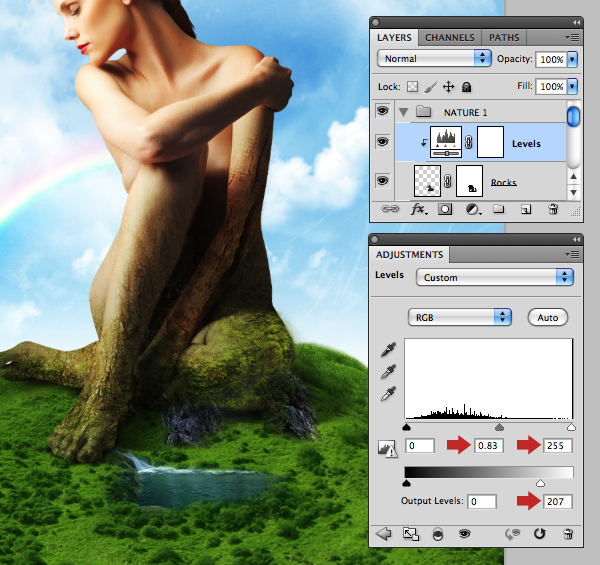Click Levels adjustment histogram thumbnail
600x565 pixels.
(x=446, y=142)
